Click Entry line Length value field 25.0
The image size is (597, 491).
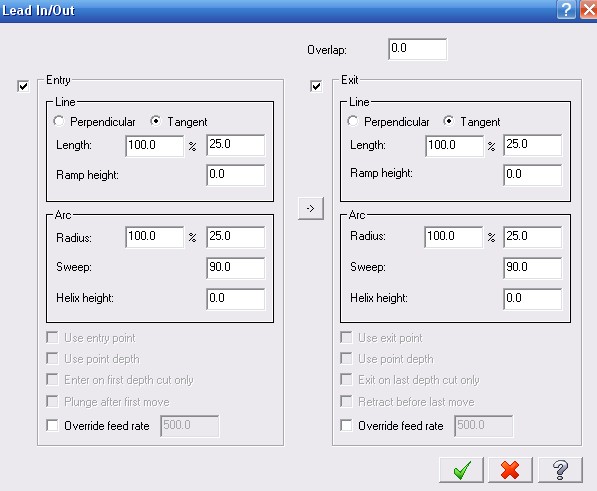point(236,145)
